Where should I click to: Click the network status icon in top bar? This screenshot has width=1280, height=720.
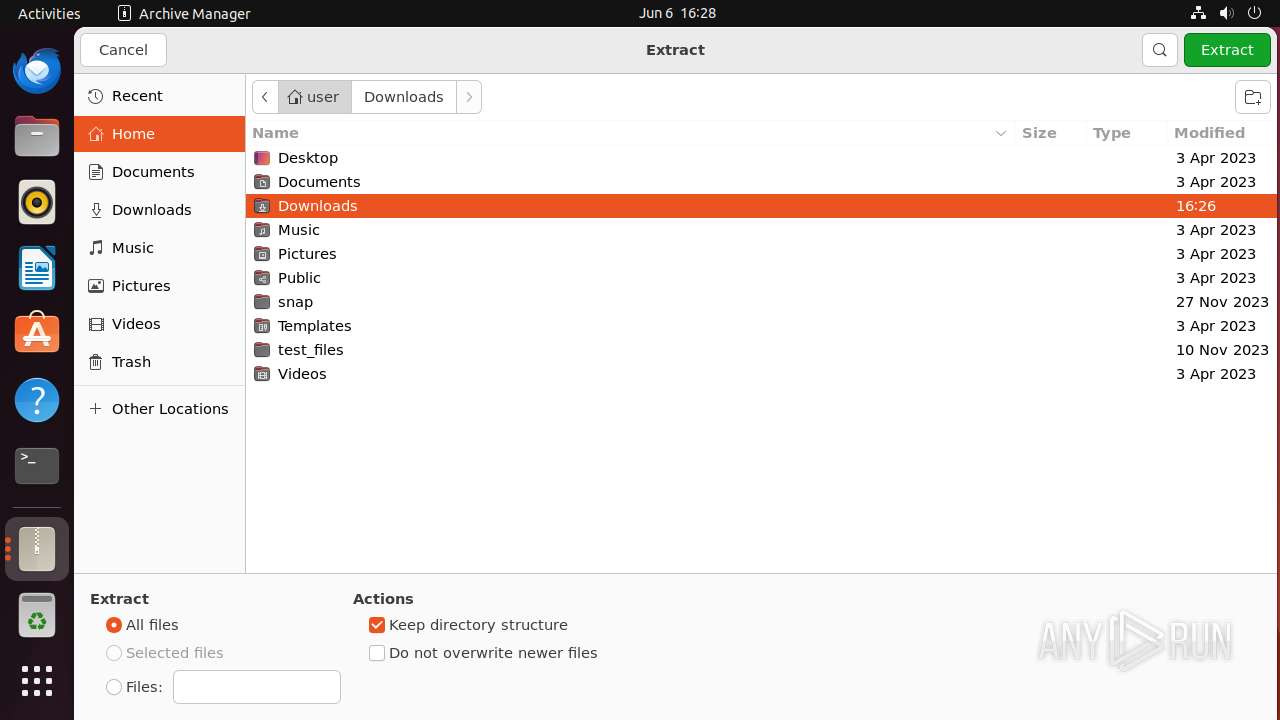point(1198,13)
